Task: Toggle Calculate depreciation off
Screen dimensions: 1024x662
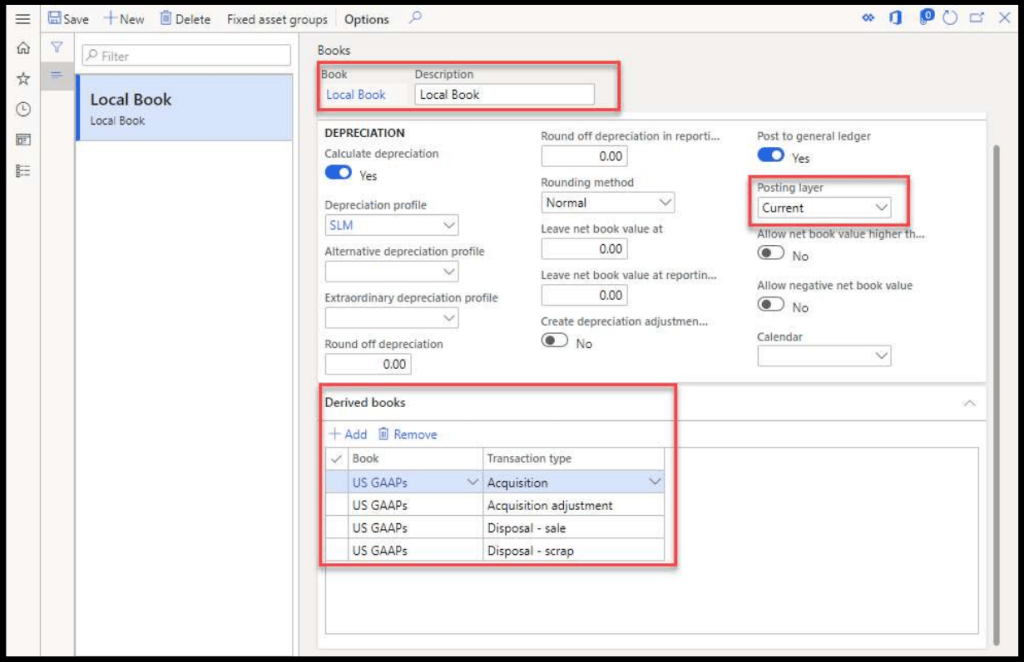Action: [338, 172]
